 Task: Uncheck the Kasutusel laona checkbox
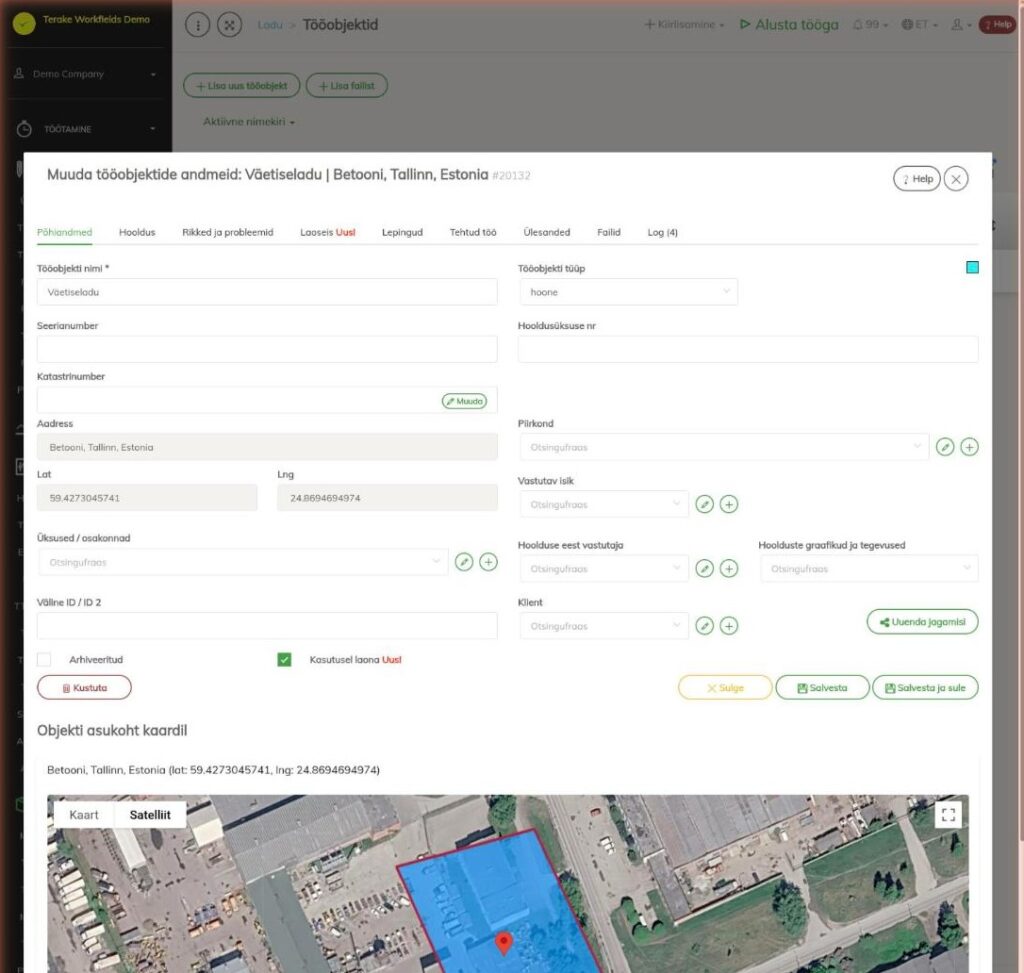pyautogui.click(x=284, y=660)
